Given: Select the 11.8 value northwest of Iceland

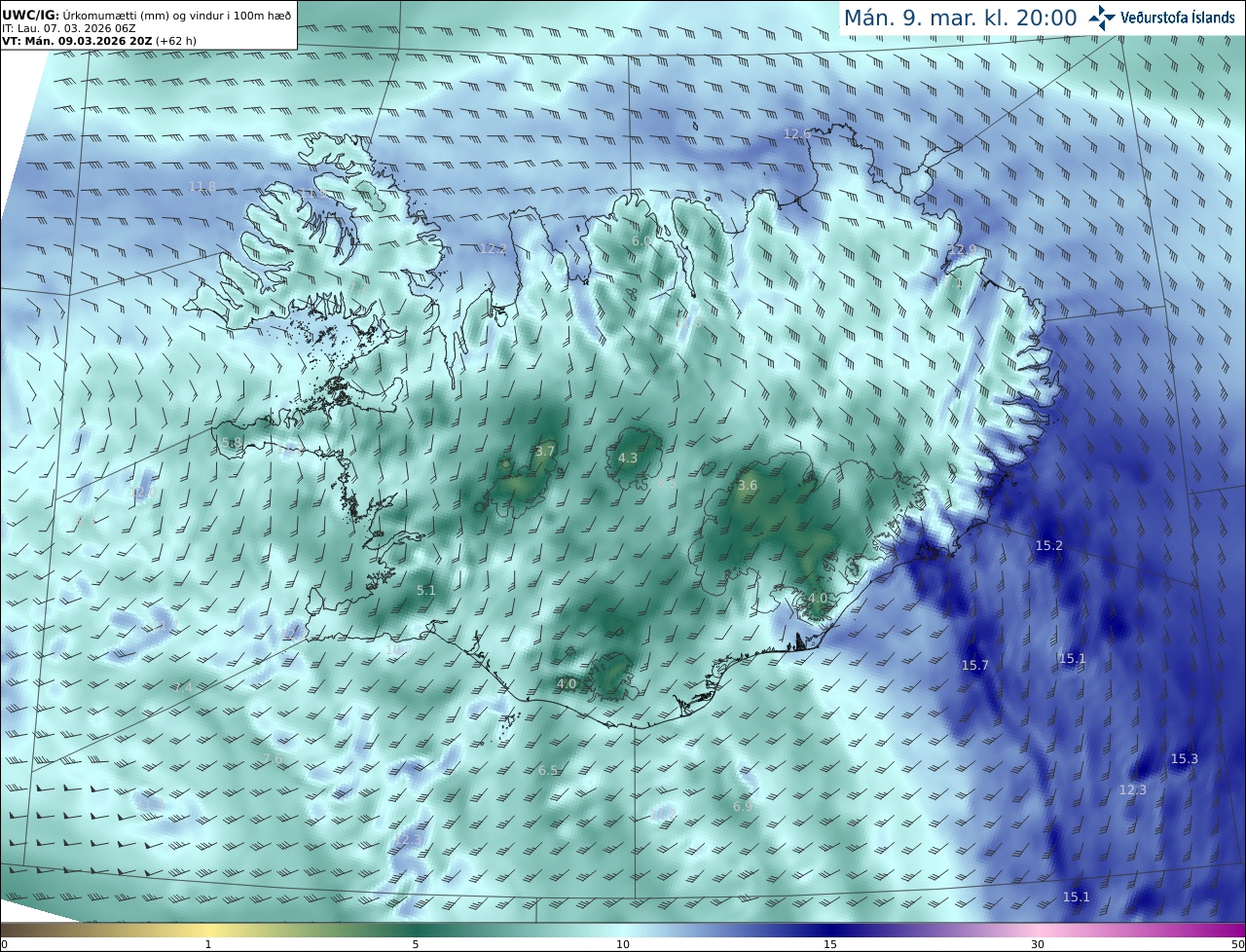Looking at the screenshot, I should [x=202, y=186].
